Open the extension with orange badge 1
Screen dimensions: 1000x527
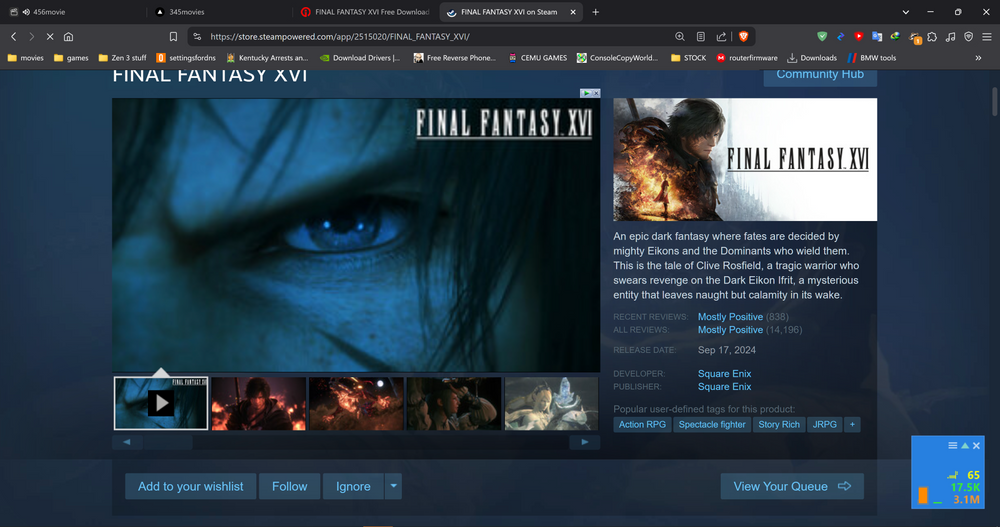915,38
